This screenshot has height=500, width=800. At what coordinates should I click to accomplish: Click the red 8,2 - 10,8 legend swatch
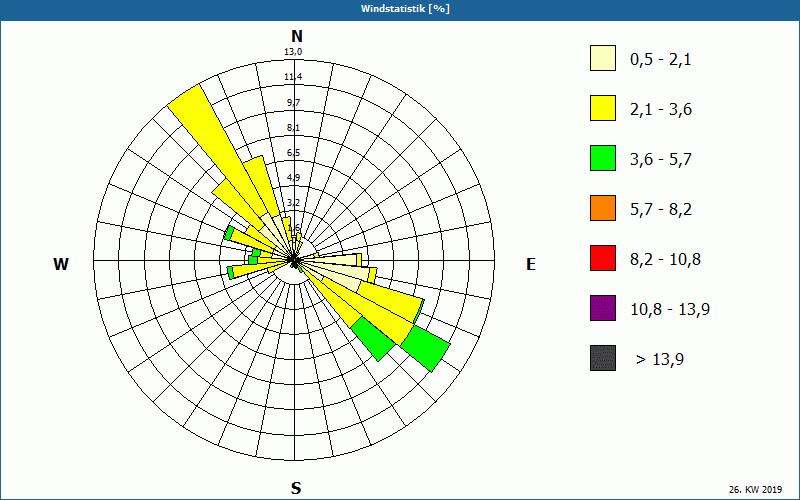click(x=603, y=258)
